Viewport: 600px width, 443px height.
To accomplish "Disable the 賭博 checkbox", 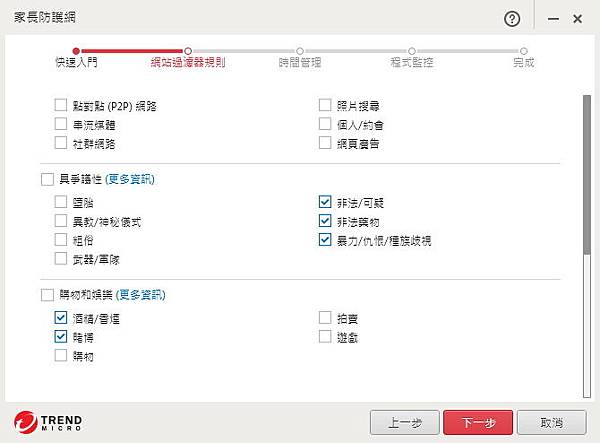I will (62, 337).
